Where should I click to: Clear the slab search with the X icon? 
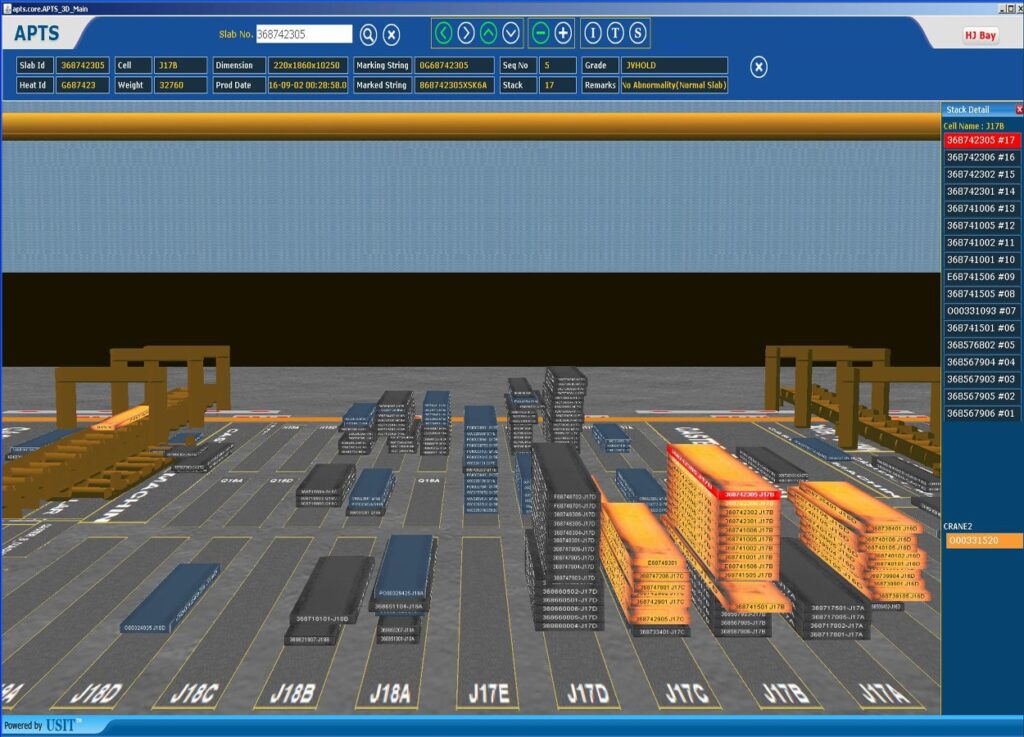391,35
